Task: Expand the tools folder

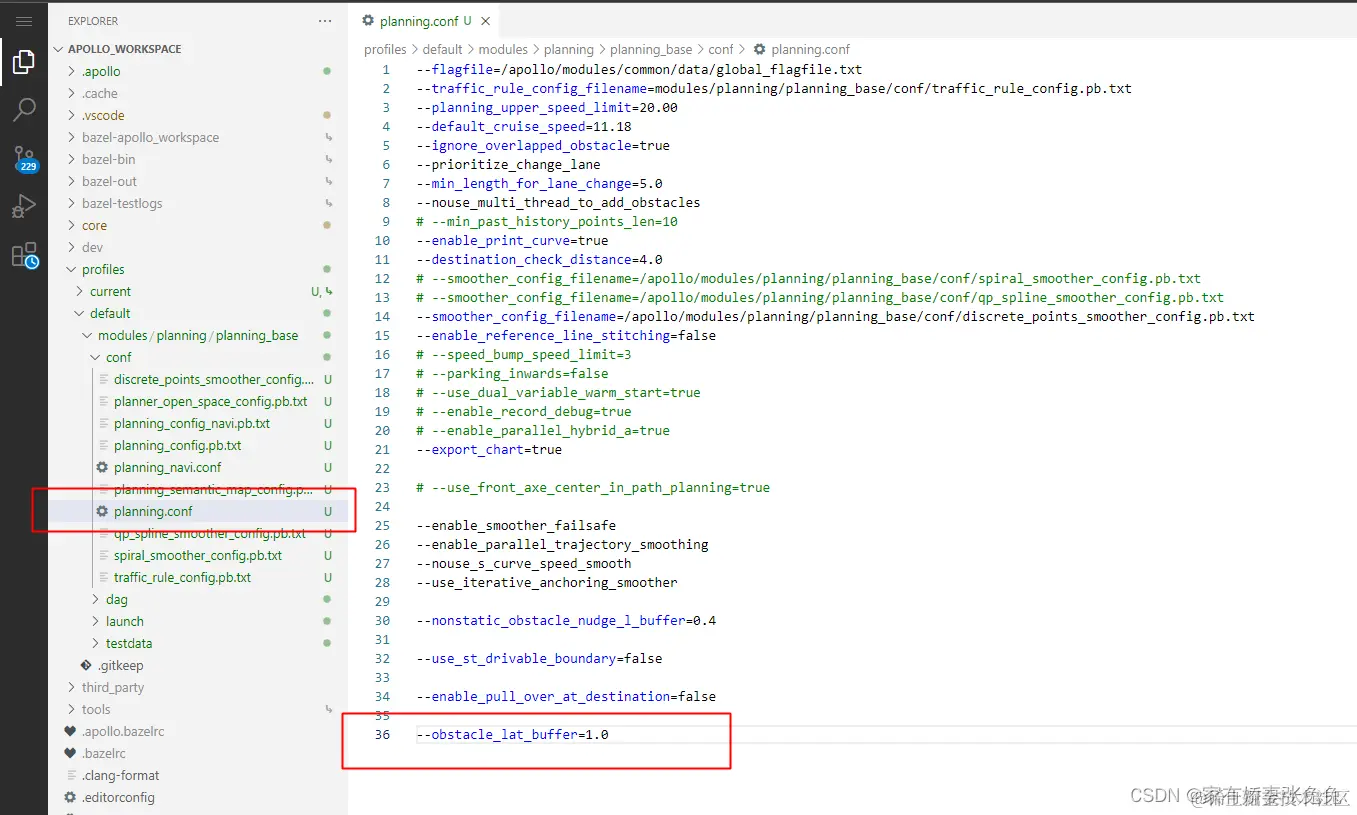Action: click(x=96, y=709)
